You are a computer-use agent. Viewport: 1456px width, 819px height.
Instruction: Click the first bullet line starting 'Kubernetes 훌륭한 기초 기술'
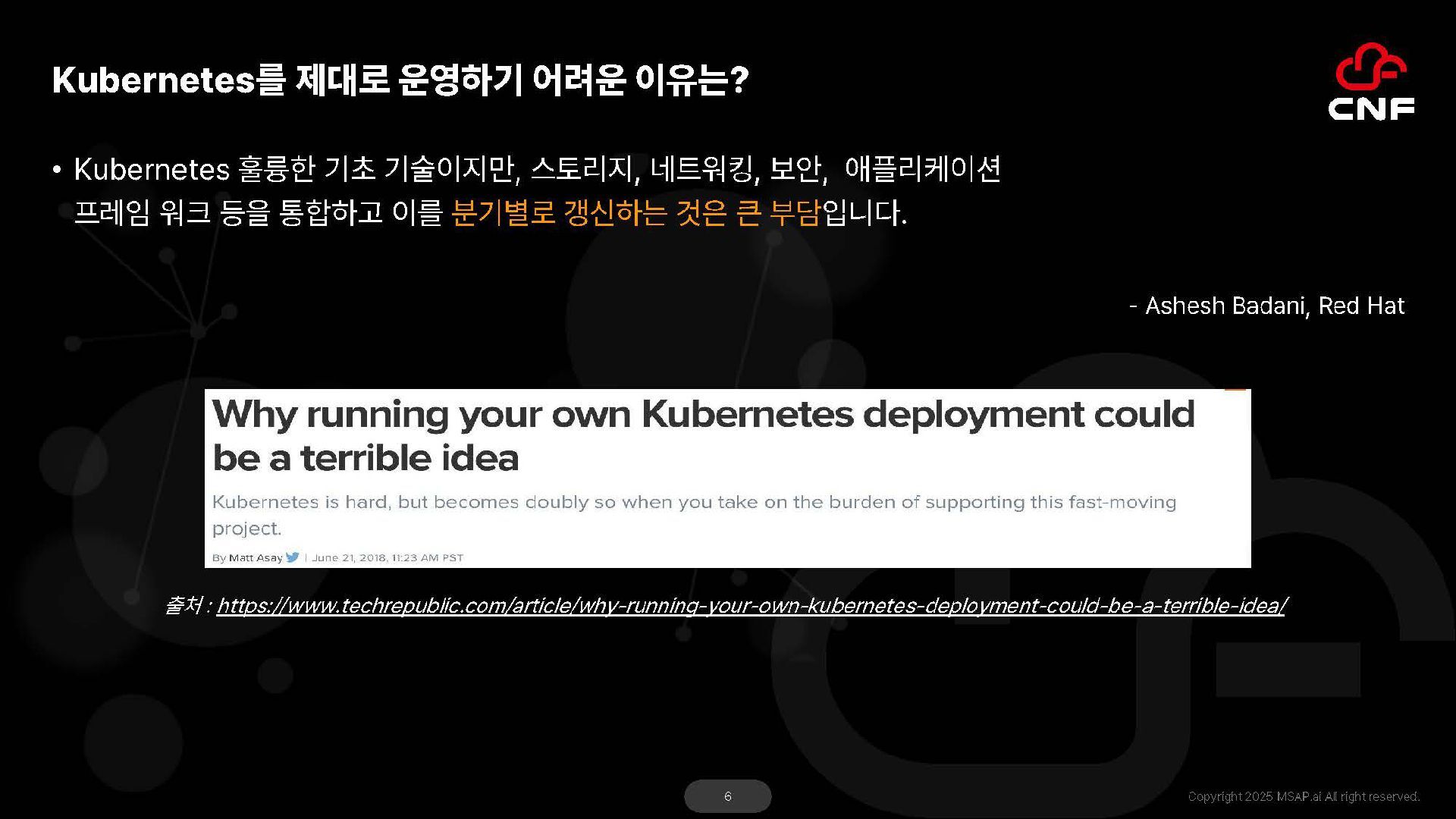pyautogui.click(x=537, y=169)
